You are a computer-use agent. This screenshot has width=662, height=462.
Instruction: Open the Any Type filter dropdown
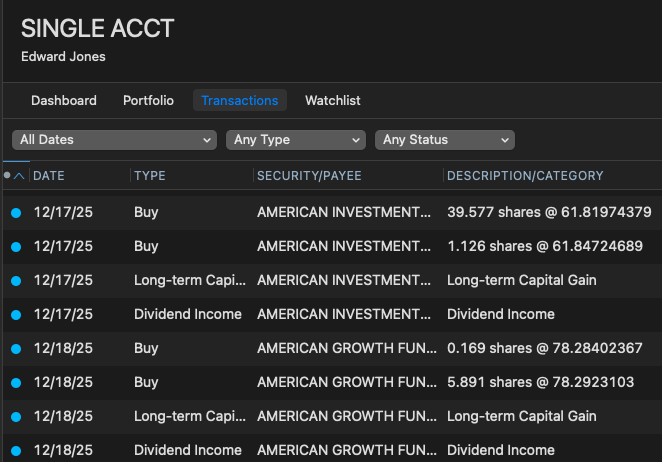coord(295,140)
